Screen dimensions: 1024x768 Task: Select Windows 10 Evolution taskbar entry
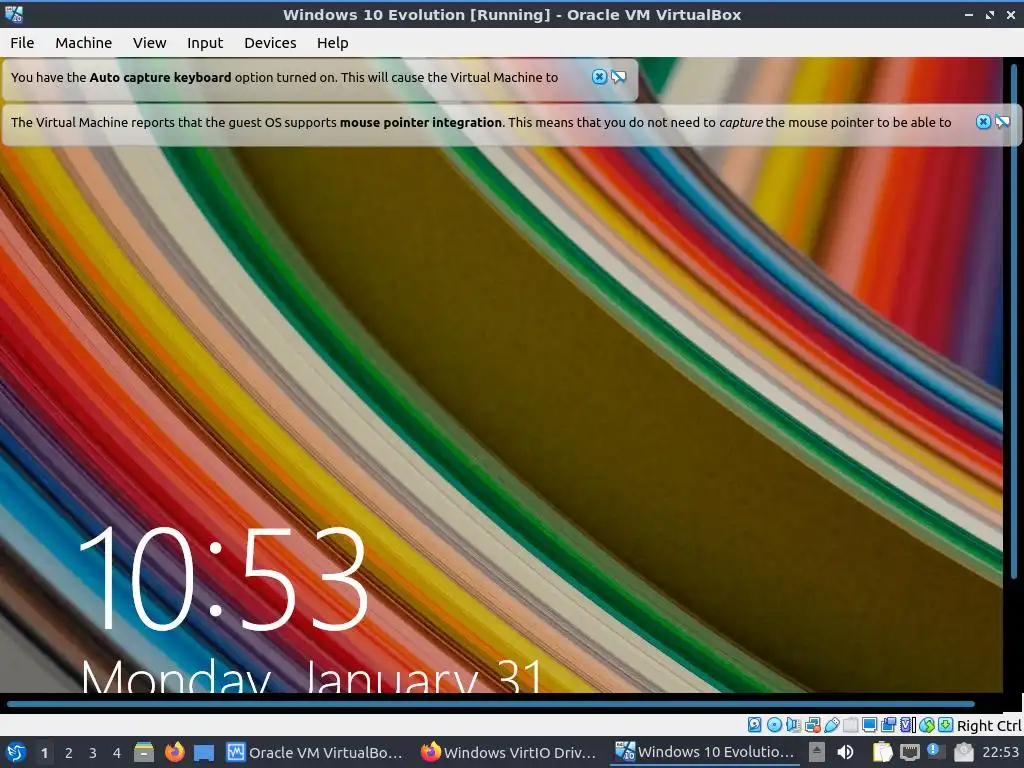click(x=705, y=752)
